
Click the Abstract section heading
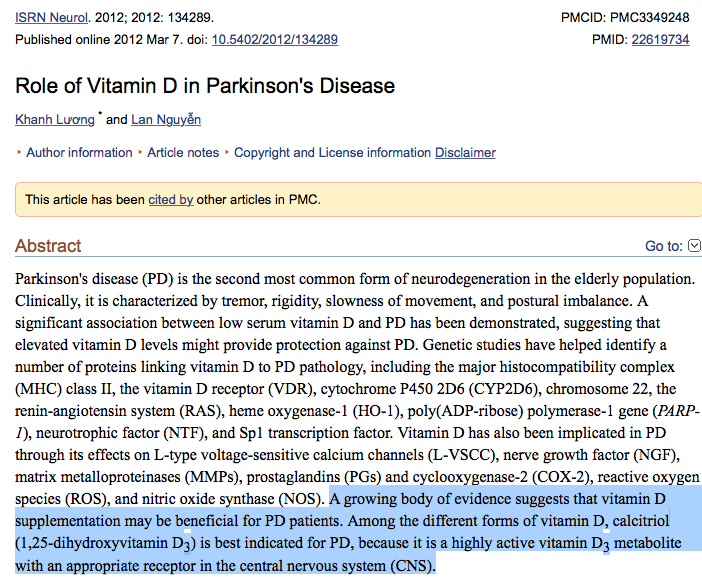click(48, 246)
